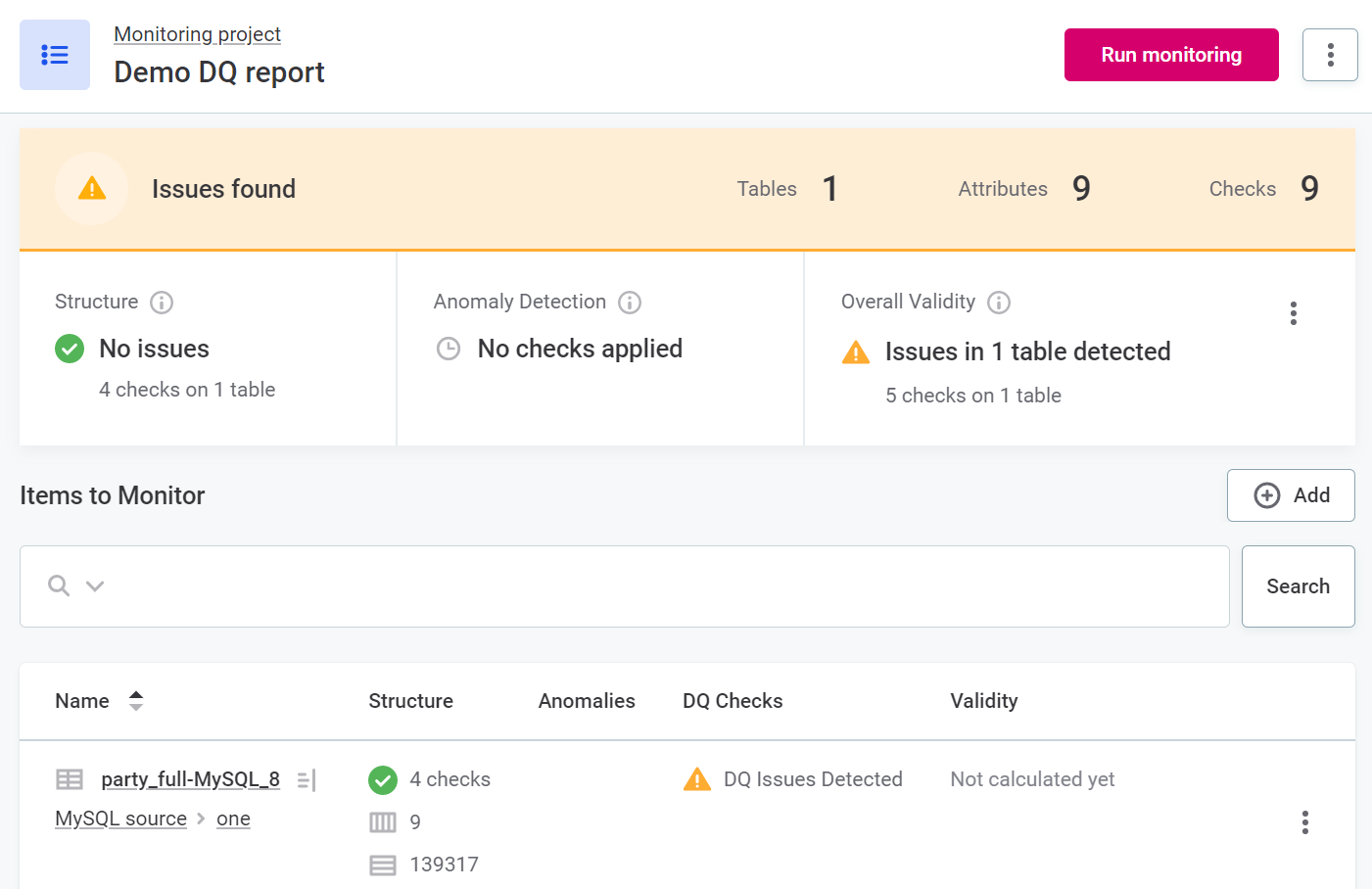The height and width of the screenshot is (889, 1372).
Task: Expand the search filter chevron
Action: pos(95,585)
